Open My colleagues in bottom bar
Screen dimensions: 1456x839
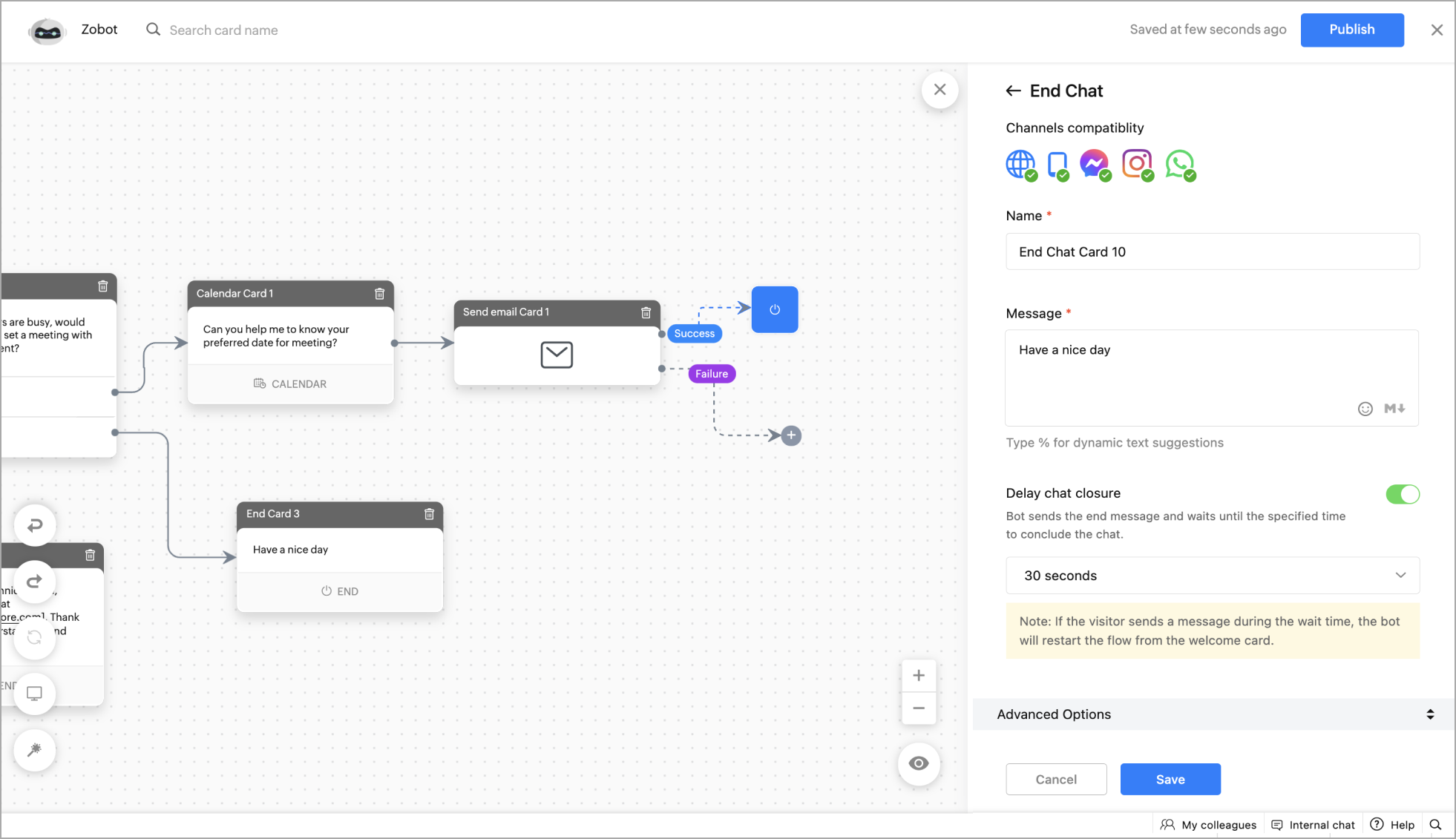1208,825
